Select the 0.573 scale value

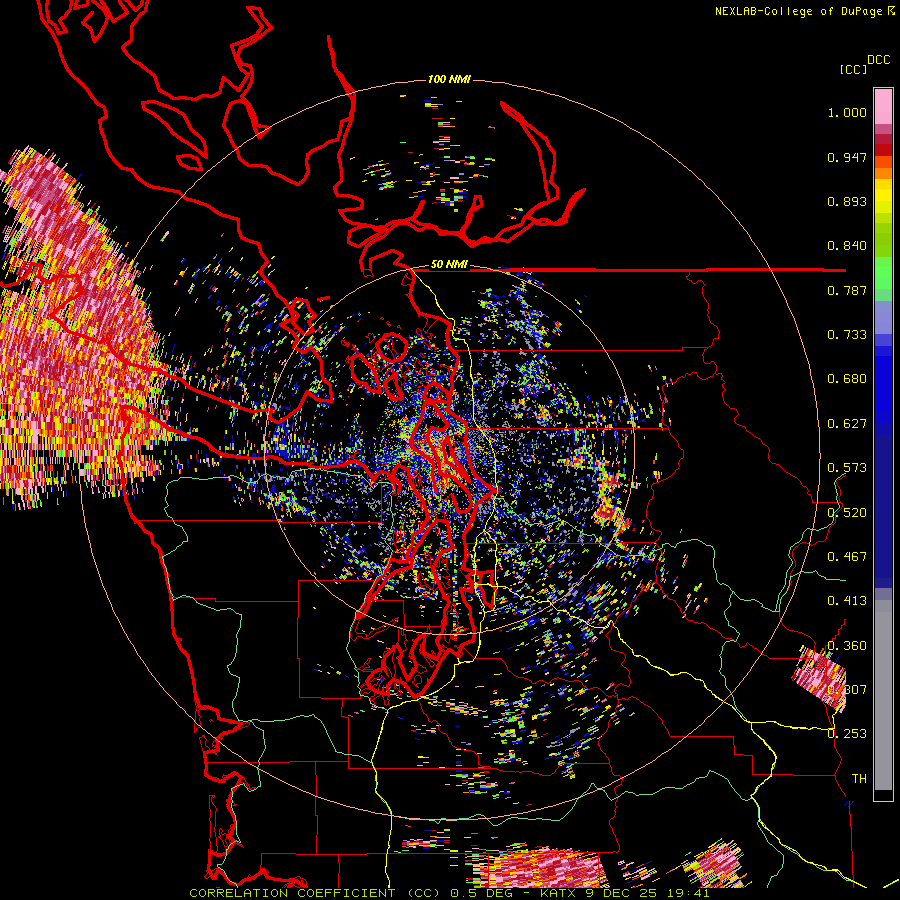(847, 468)
